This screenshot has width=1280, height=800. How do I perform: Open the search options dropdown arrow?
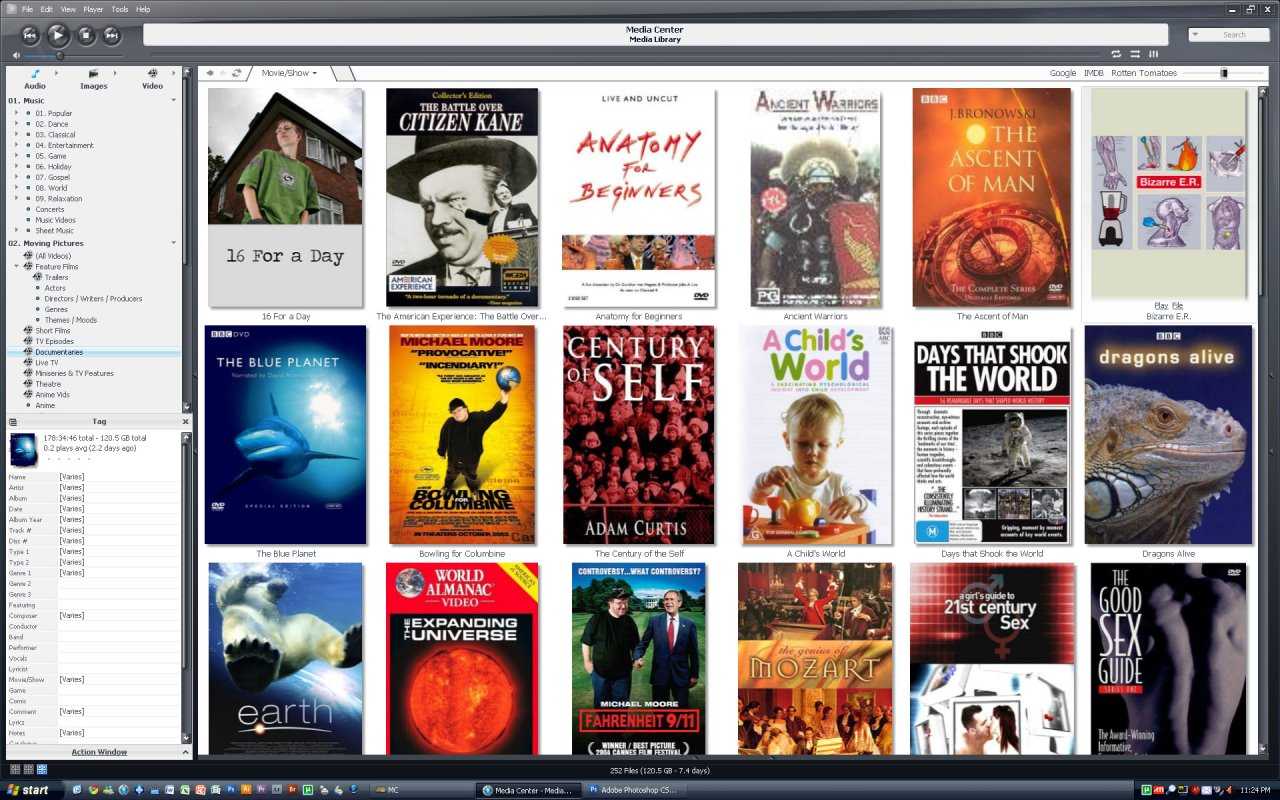pos(1196,35)
